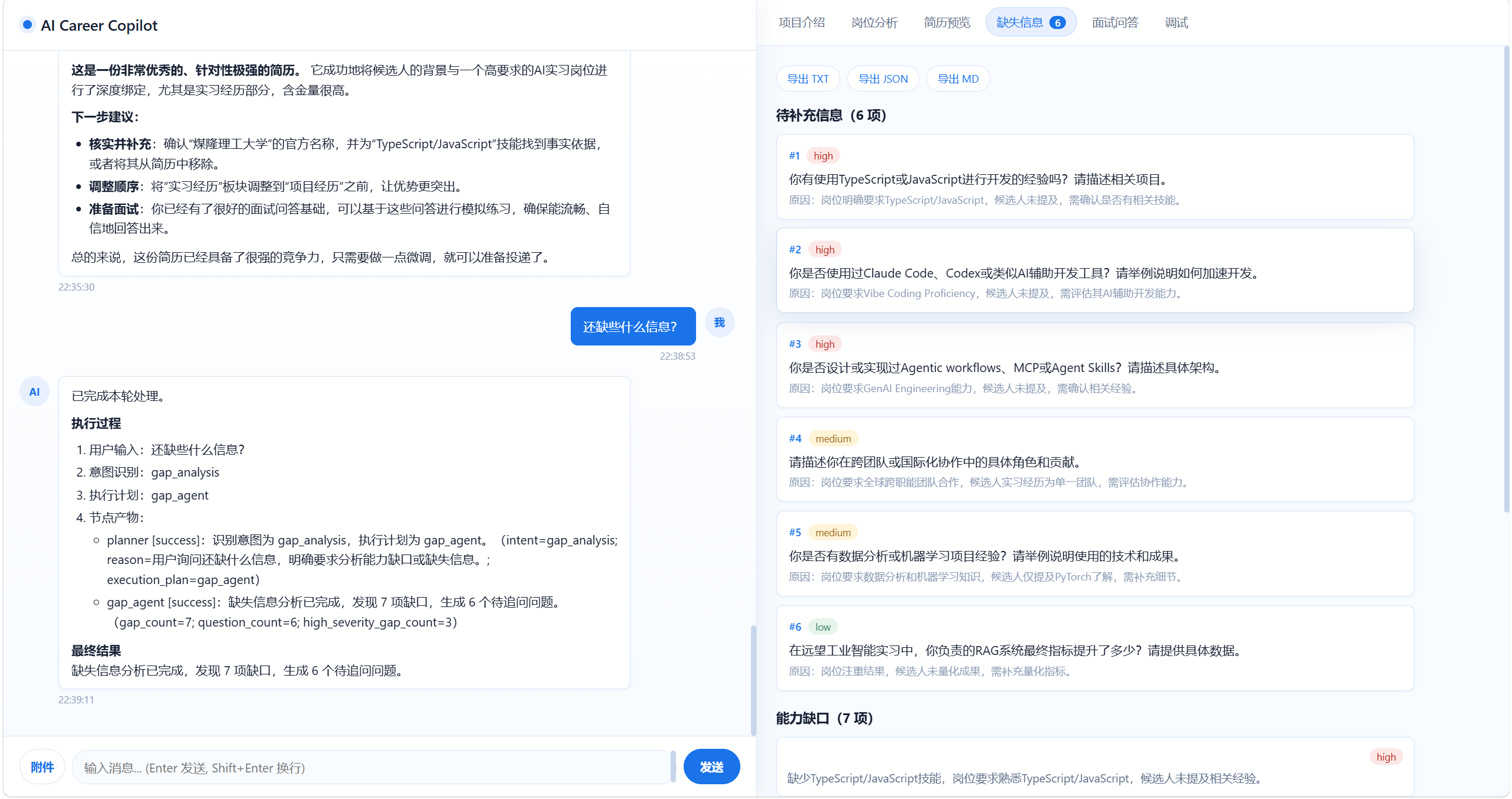The width and height of the screenshot is (1512, 799).
Task: Click the timestamp 22:35:30
Action: 76,287
